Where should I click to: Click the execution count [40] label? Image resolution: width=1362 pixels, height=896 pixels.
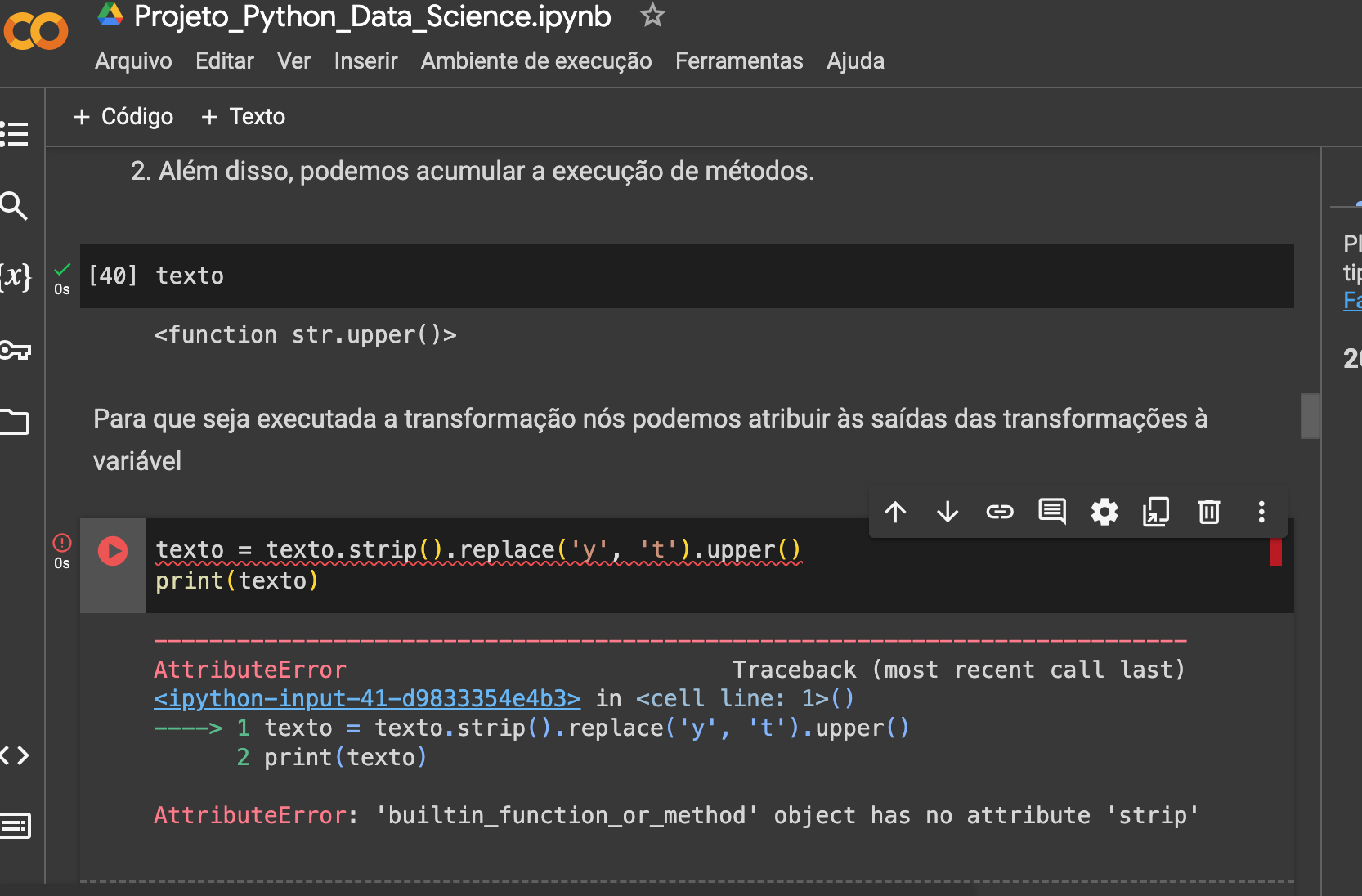pyautogui.click(x=113, y=276)
